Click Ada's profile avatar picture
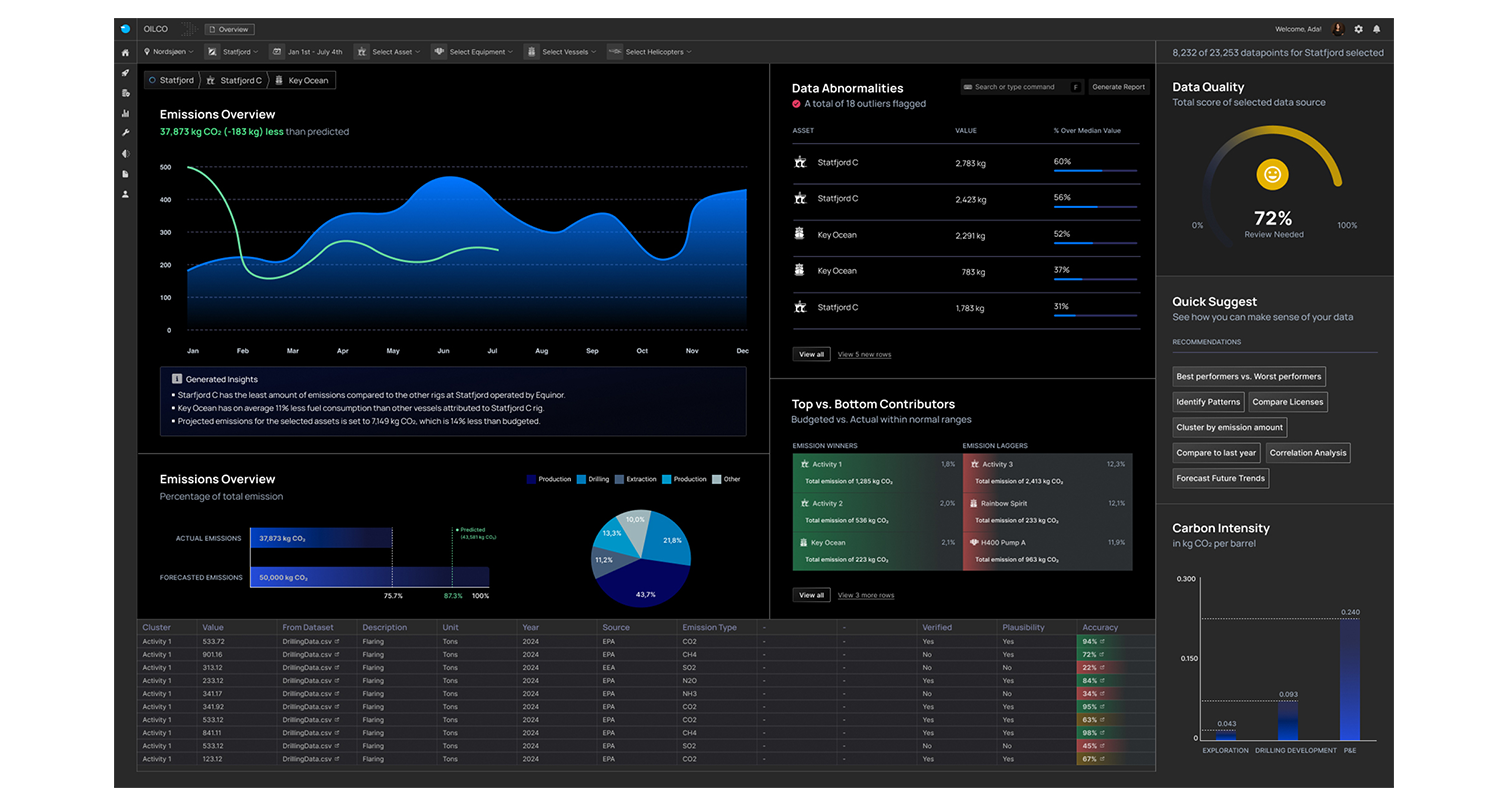 1338,30
